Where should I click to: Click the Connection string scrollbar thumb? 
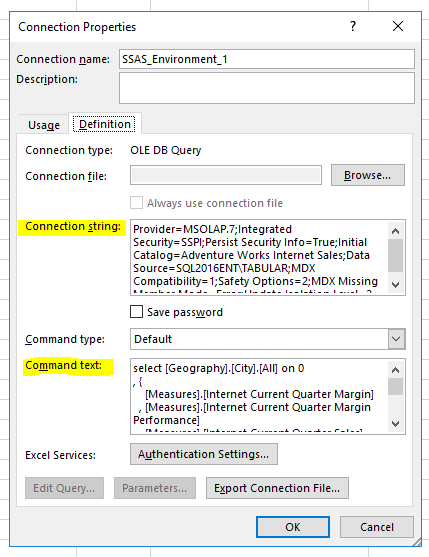(x=396, y=255)
